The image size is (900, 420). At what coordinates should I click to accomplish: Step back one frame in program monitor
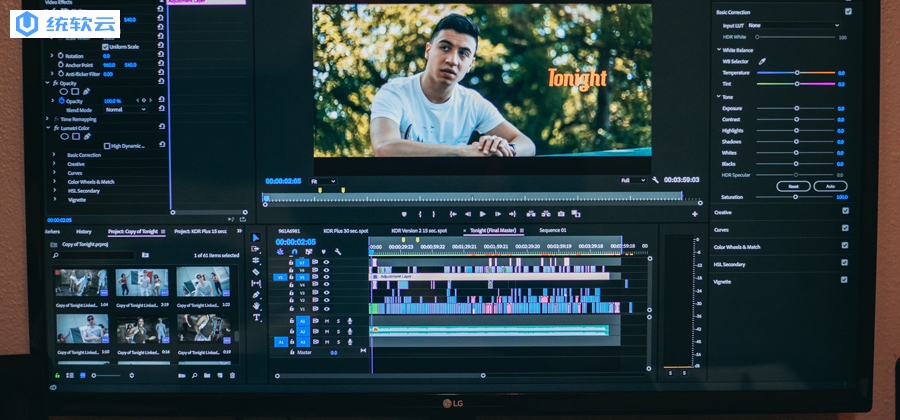tap(468, 214)
